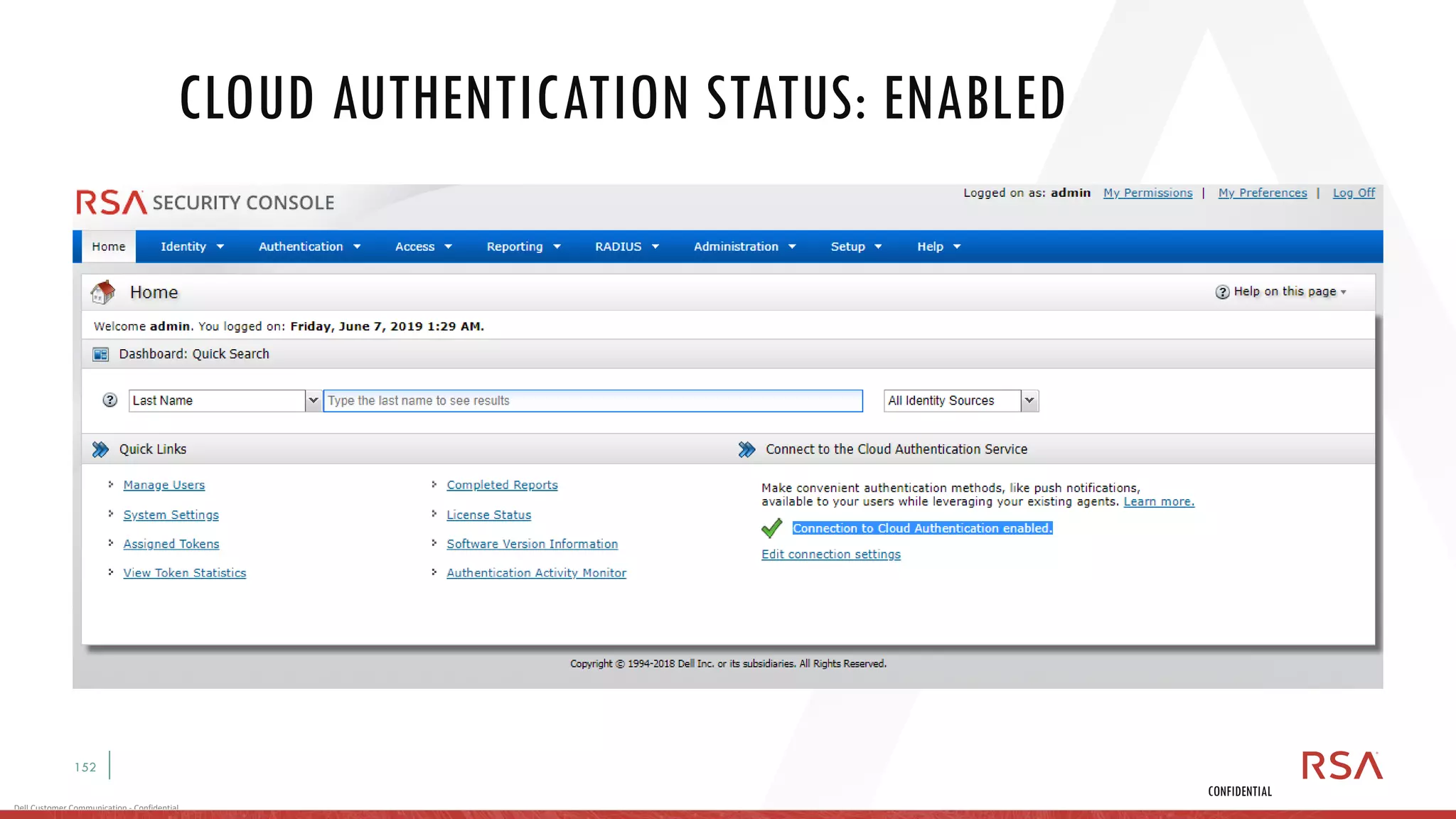Click the green checkmark status icon

click(x=771, y=528)
